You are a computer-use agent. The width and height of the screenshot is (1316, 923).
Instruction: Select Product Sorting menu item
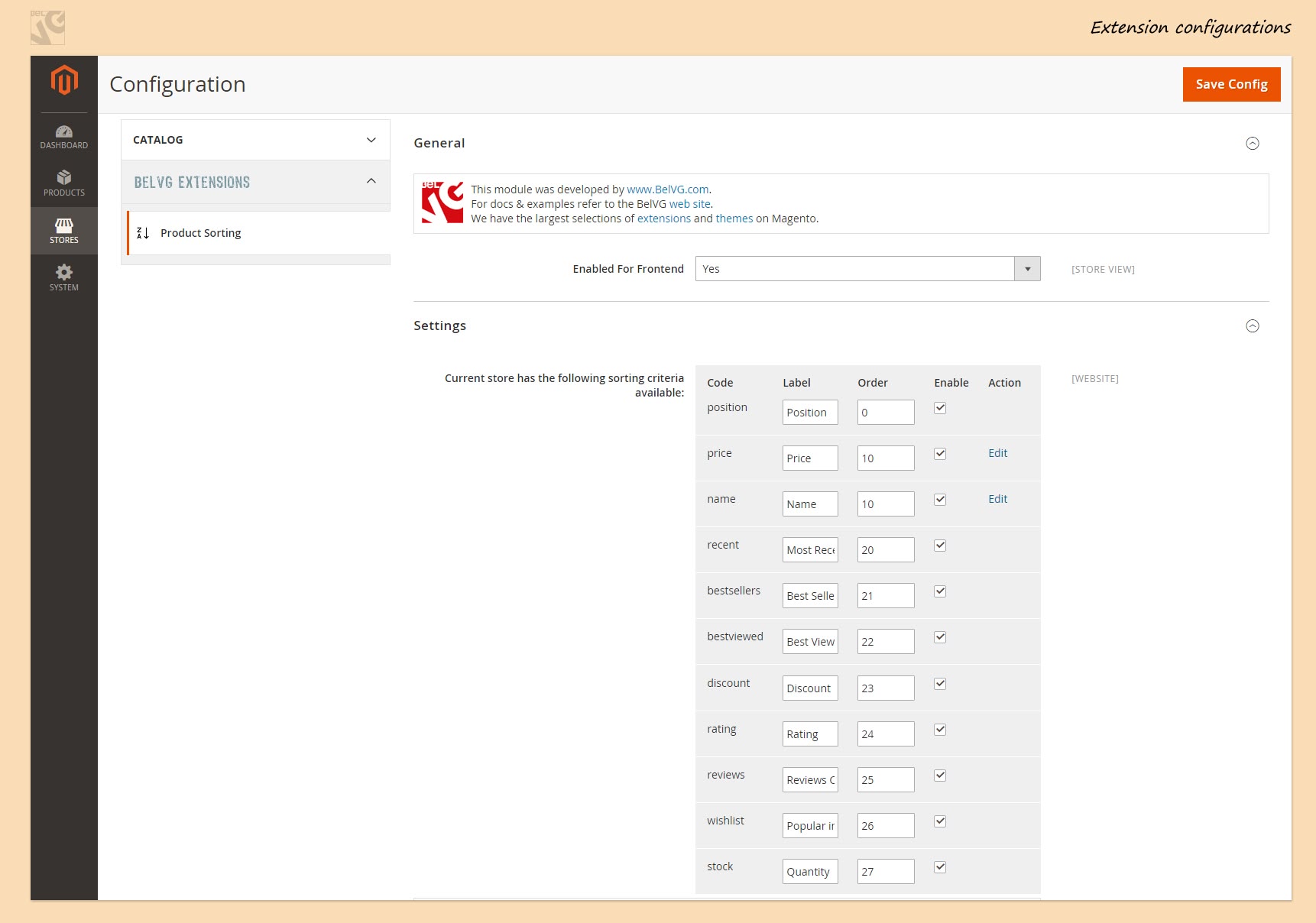pyautogui.click(x=259, y=233)
